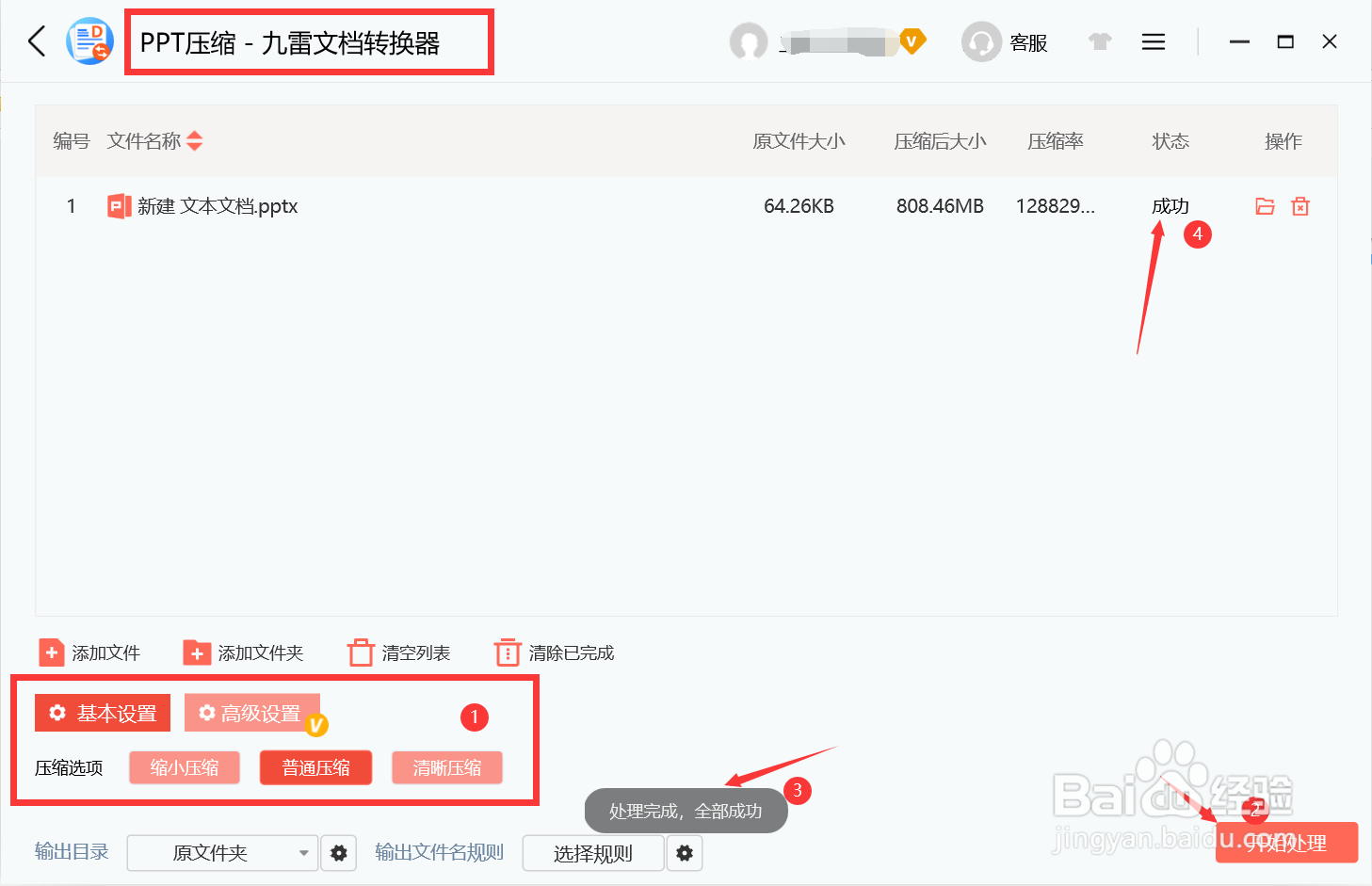Close the converter window
Viewport: 1372px width, 886px height.
pos(1330,41)
